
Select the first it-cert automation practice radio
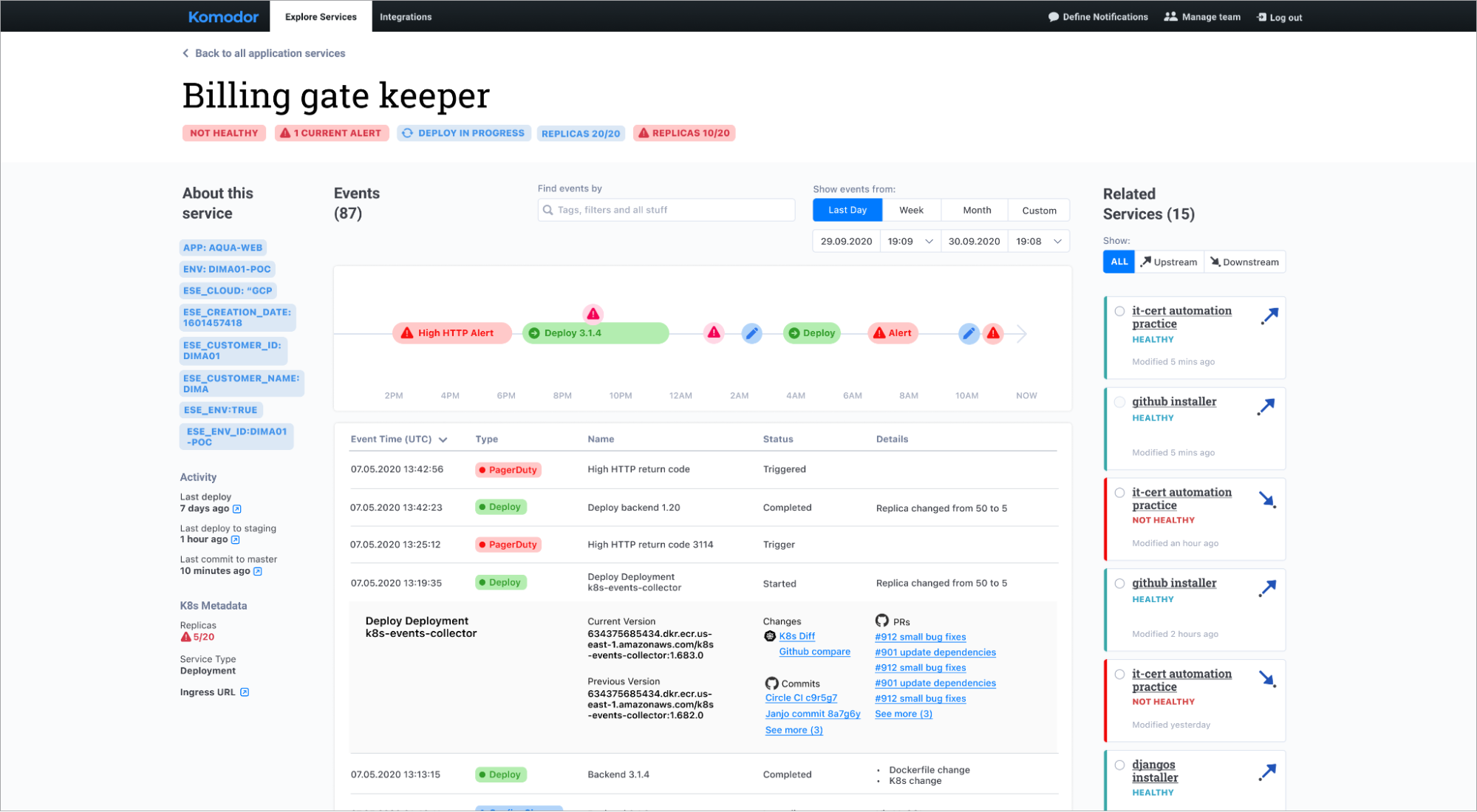point(1119,311)
